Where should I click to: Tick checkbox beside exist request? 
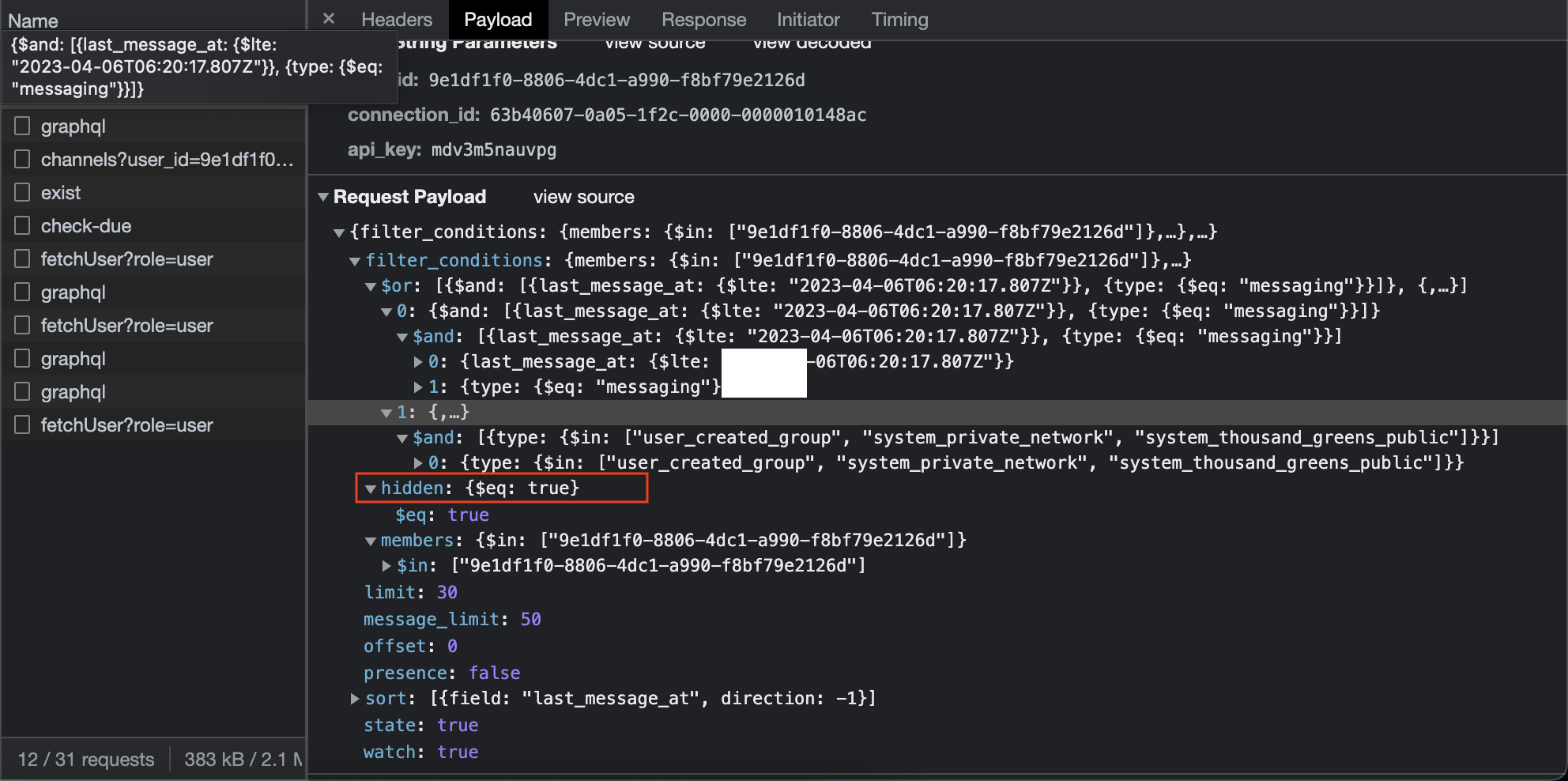[23, 192]
